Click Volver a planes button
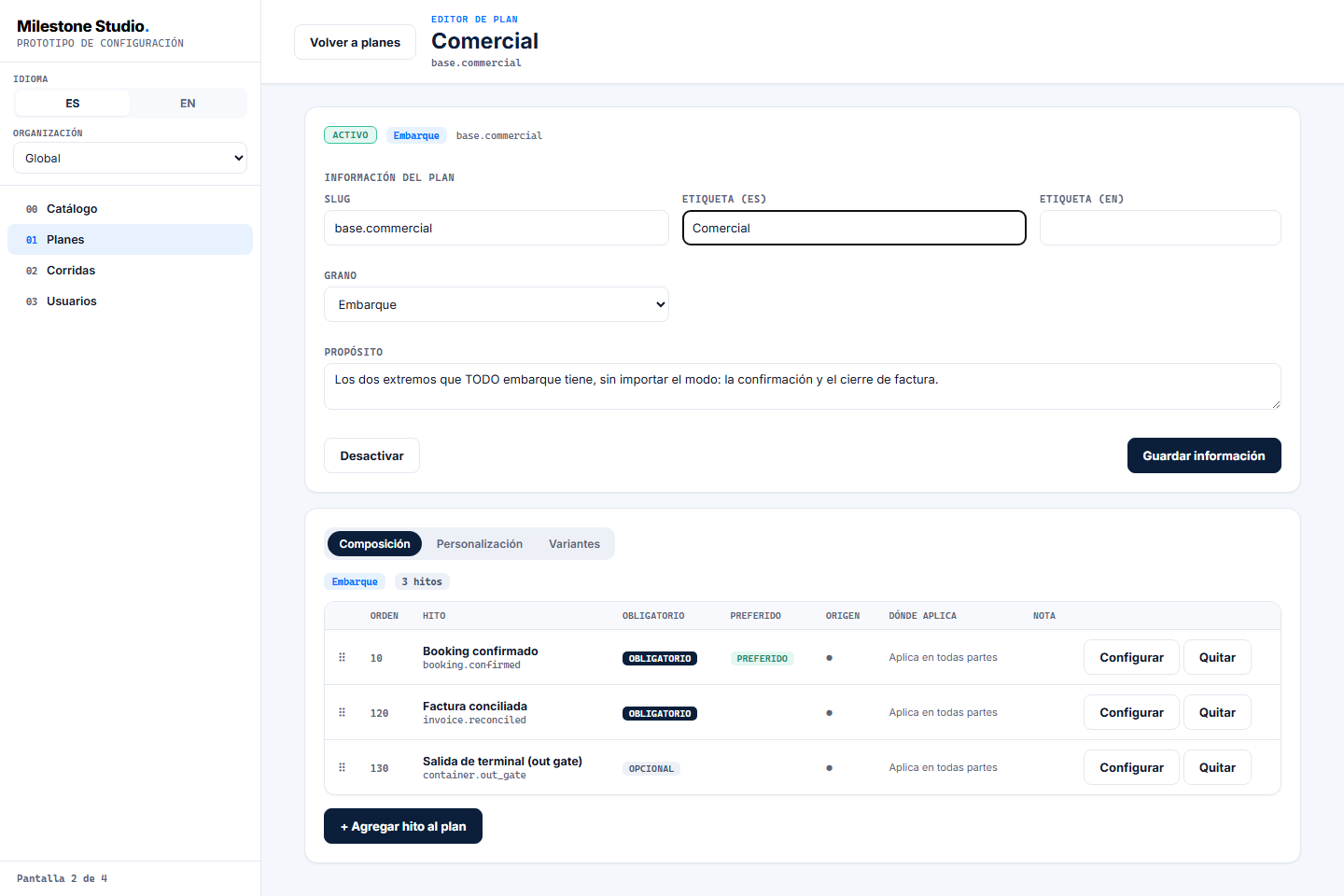The image size is (1344, 896). tap(355, 42)
